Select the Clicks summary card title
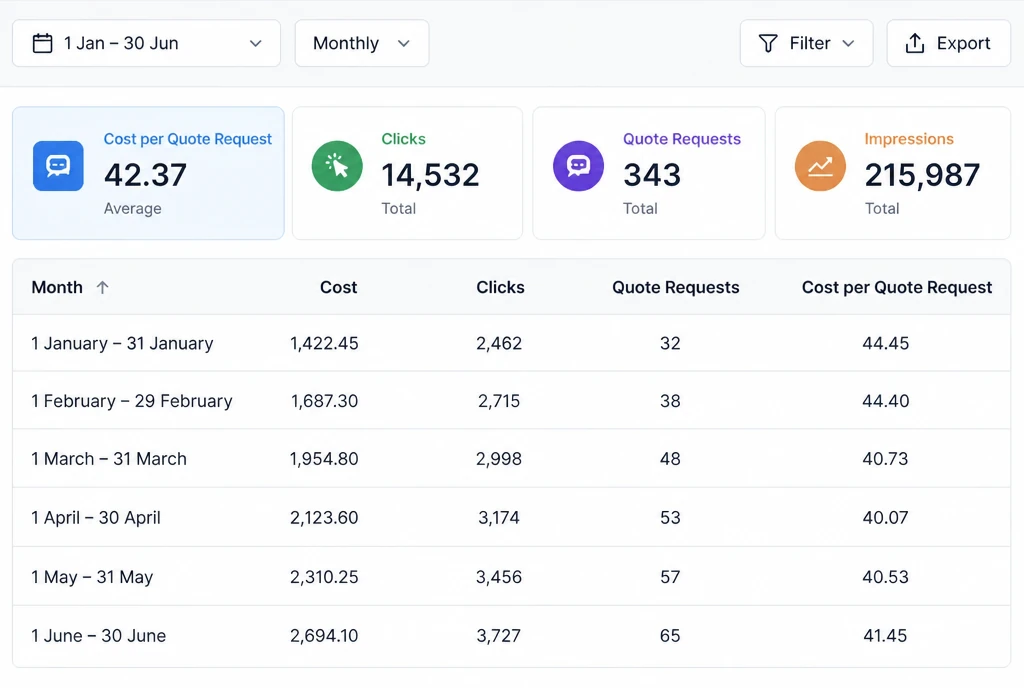 [x=404, y=139]
